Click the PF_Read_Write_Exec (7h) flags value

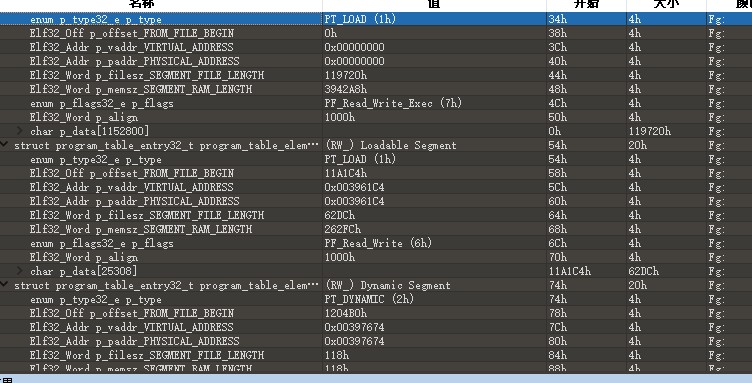click(393, 103)
